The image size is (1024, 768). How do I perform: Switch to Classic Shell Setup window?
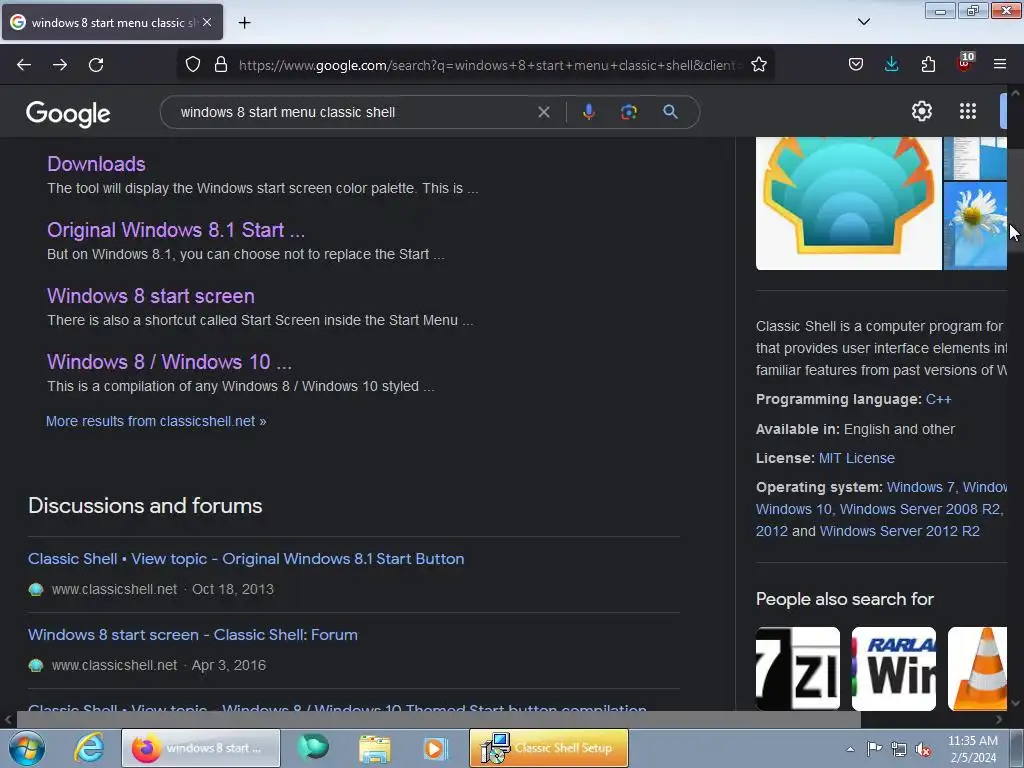tap(549, 748)
